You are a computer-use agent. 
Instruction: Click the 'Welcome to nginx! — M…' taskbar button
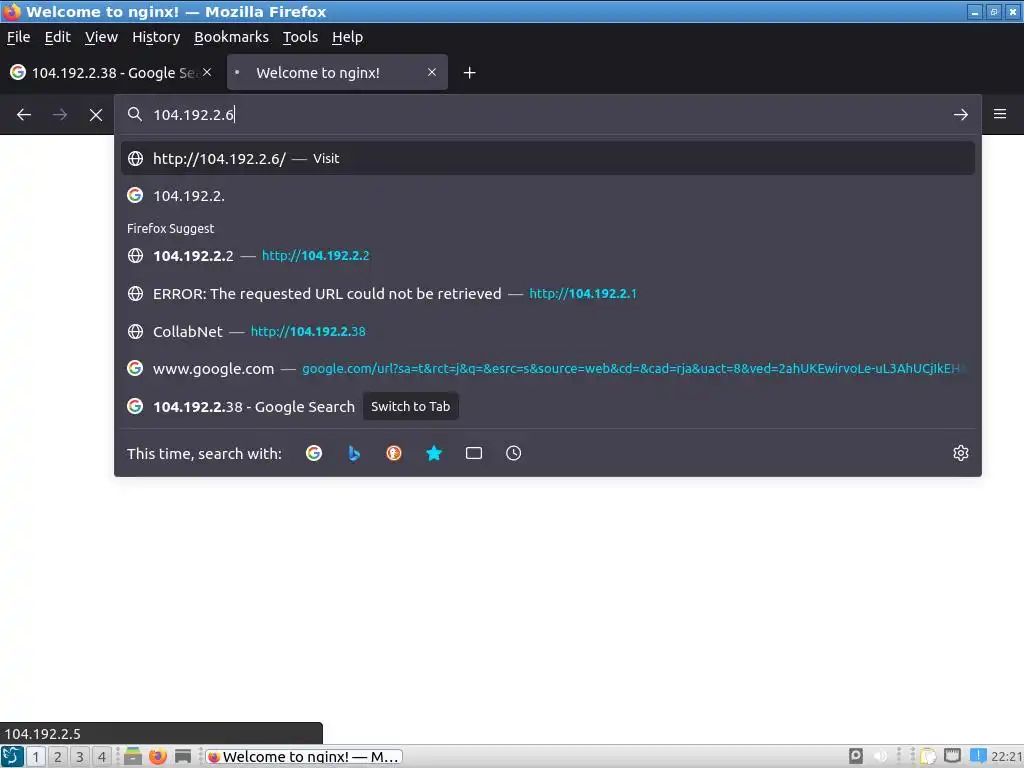pyautogui.click(x=303, y=757)
